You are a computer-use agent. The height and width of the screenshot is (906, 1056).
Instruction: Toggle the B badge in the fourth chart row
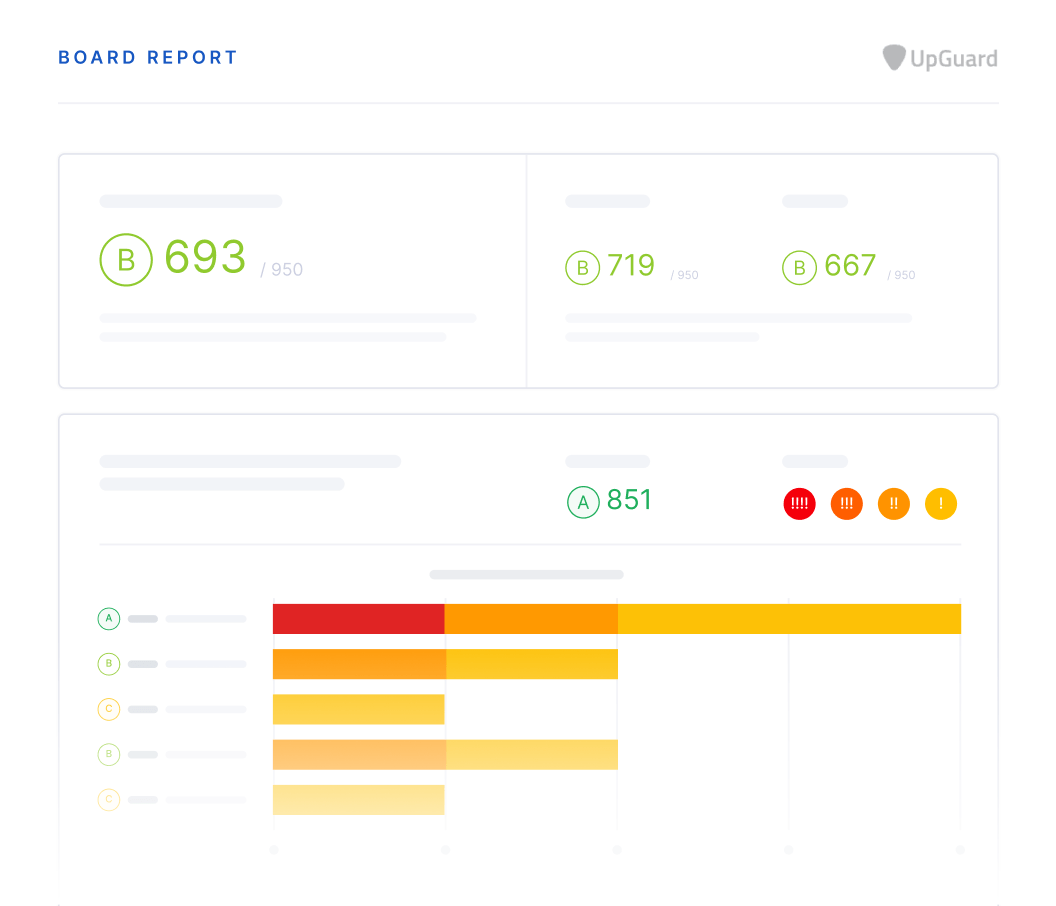coord(108,754)
